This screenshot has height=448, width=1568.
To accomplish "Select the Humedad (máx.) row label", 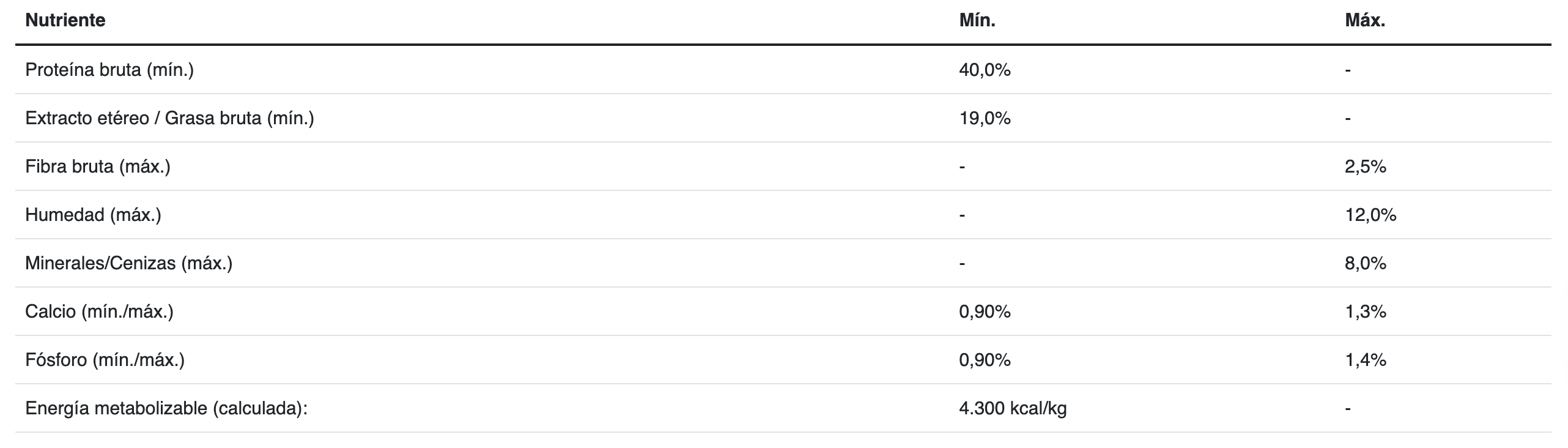I will coord(93,215).
